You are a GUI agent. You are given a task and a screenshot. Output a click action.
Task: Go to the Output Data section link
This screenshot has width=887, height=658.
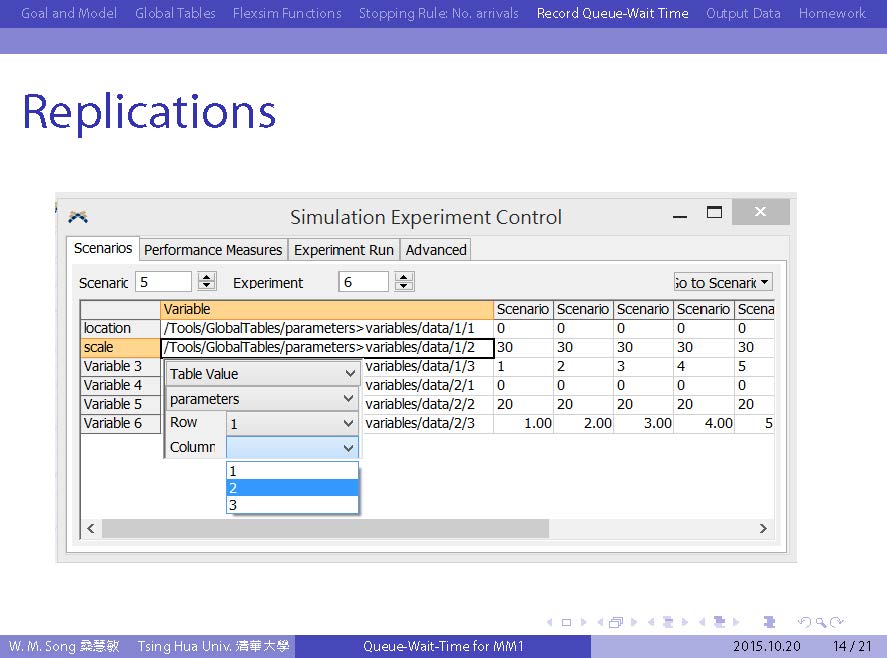tap(743, 13)
